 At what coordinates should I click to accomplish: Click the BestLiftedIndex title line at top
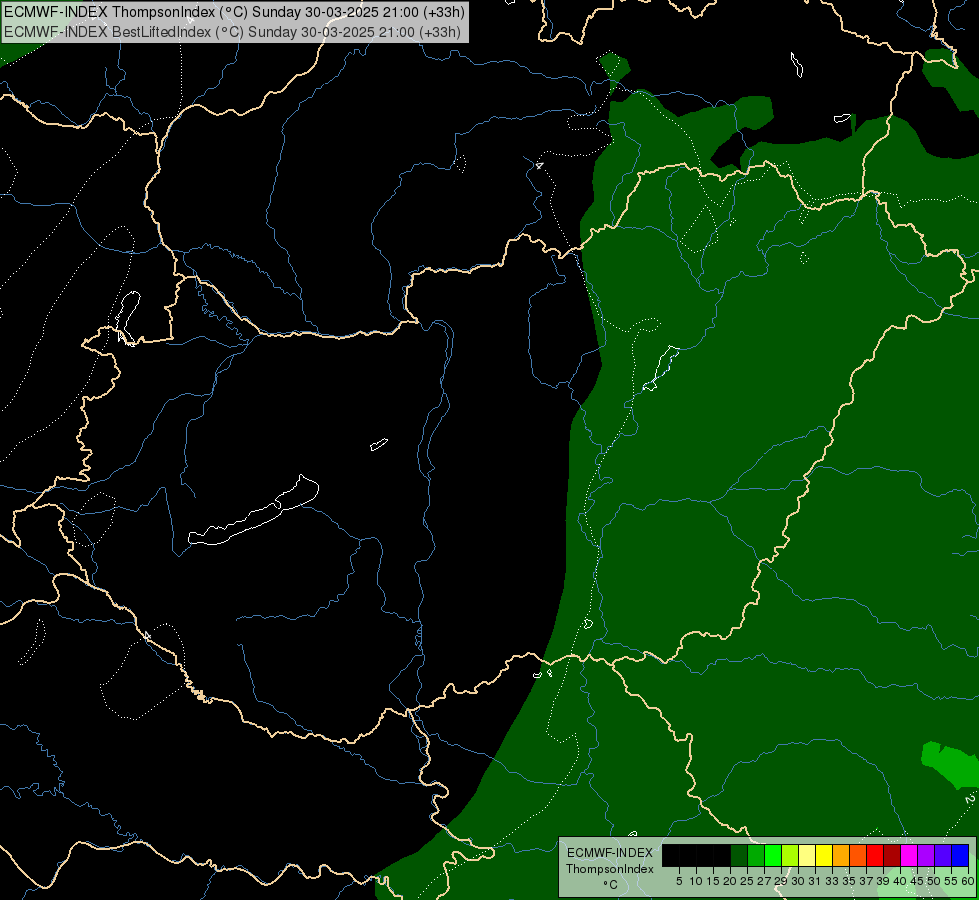point(232,32)
